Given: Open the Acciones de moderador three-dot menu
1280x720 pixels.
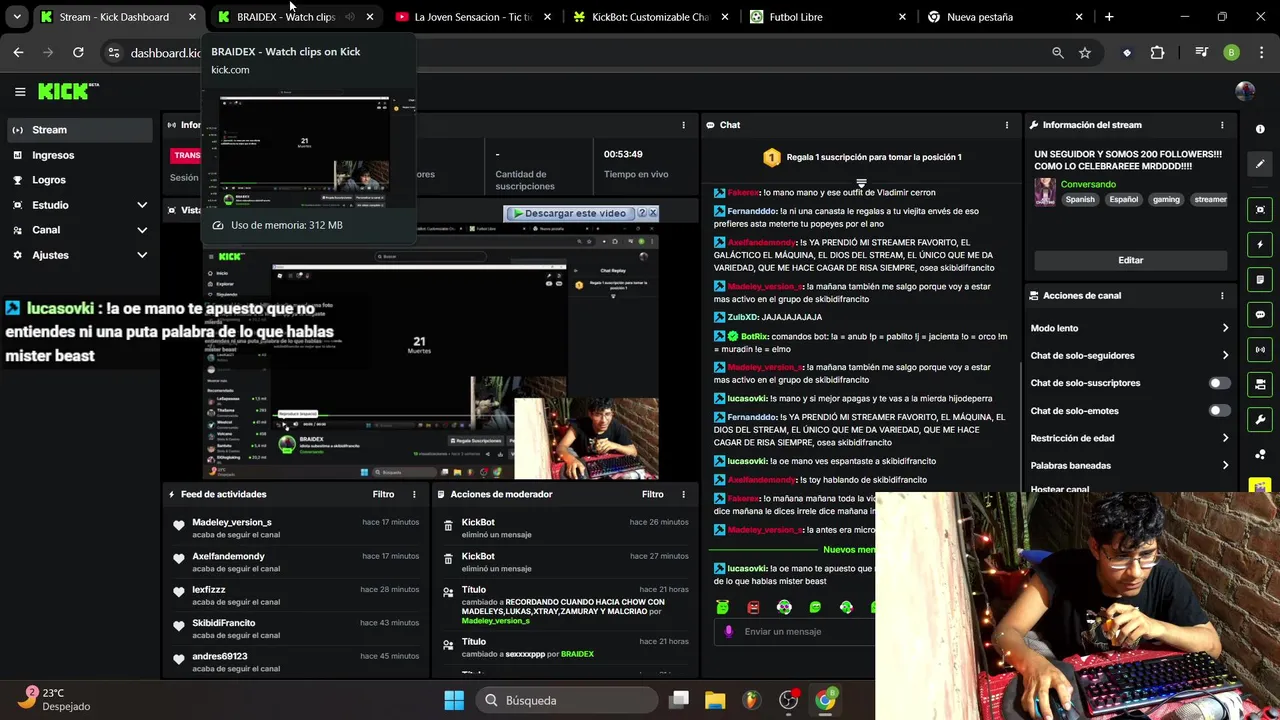Looking at the screenshot, I should (684, 494).
